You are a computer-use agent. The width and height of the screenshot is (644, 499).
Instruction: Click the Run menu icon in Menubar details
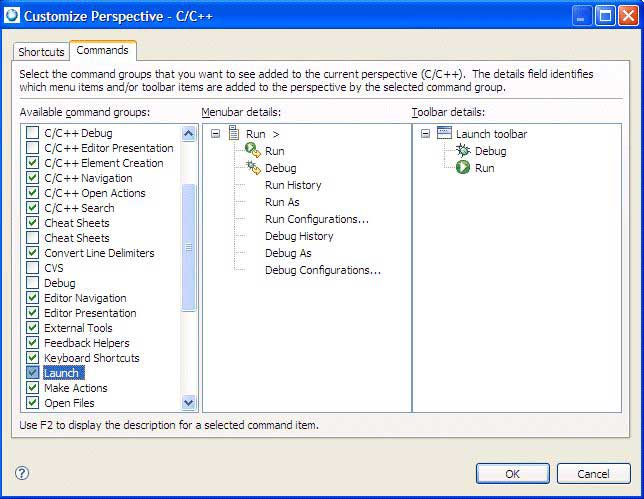point(234,134)
